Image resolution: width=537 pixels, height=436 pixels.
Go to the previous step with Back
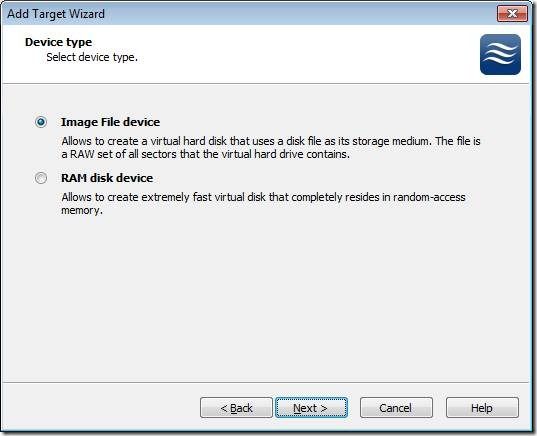click(x=236, y=408)
